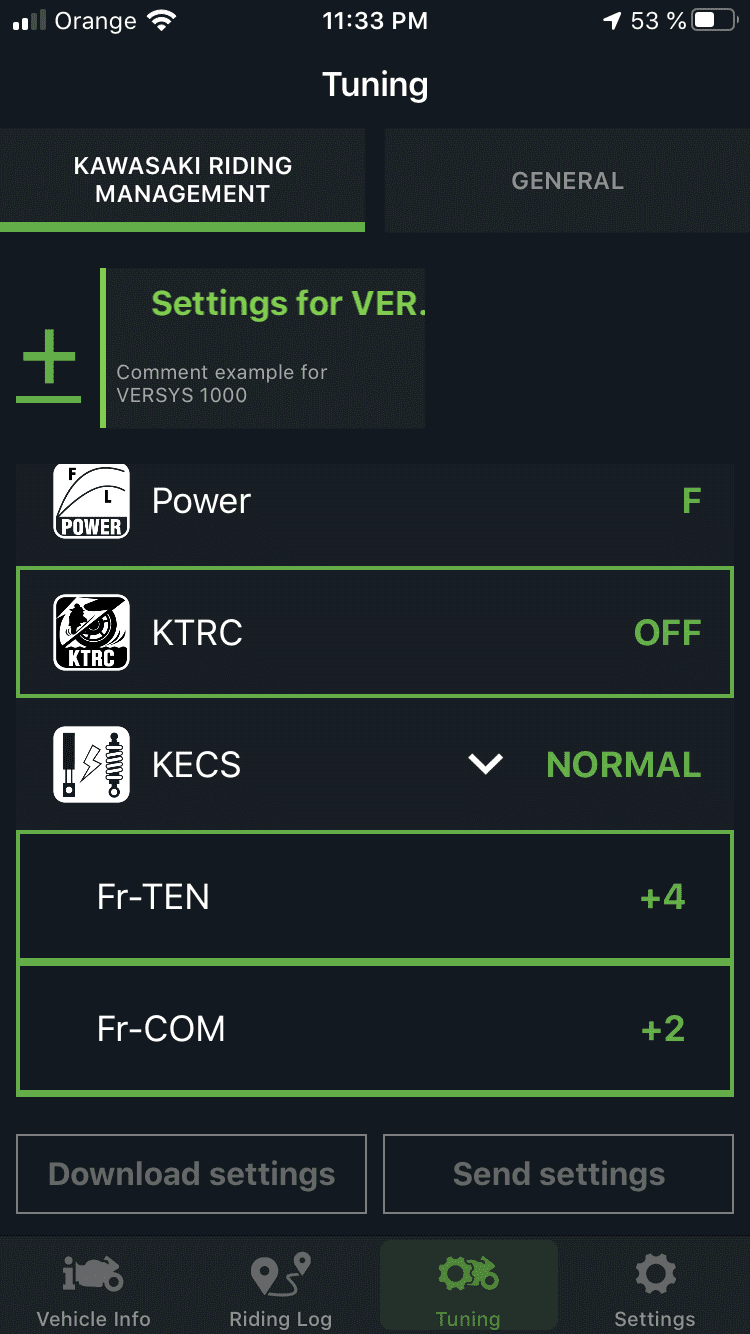
Task: Switch to Kawasaki Riding Management tab
Action: tap(182, 180)
